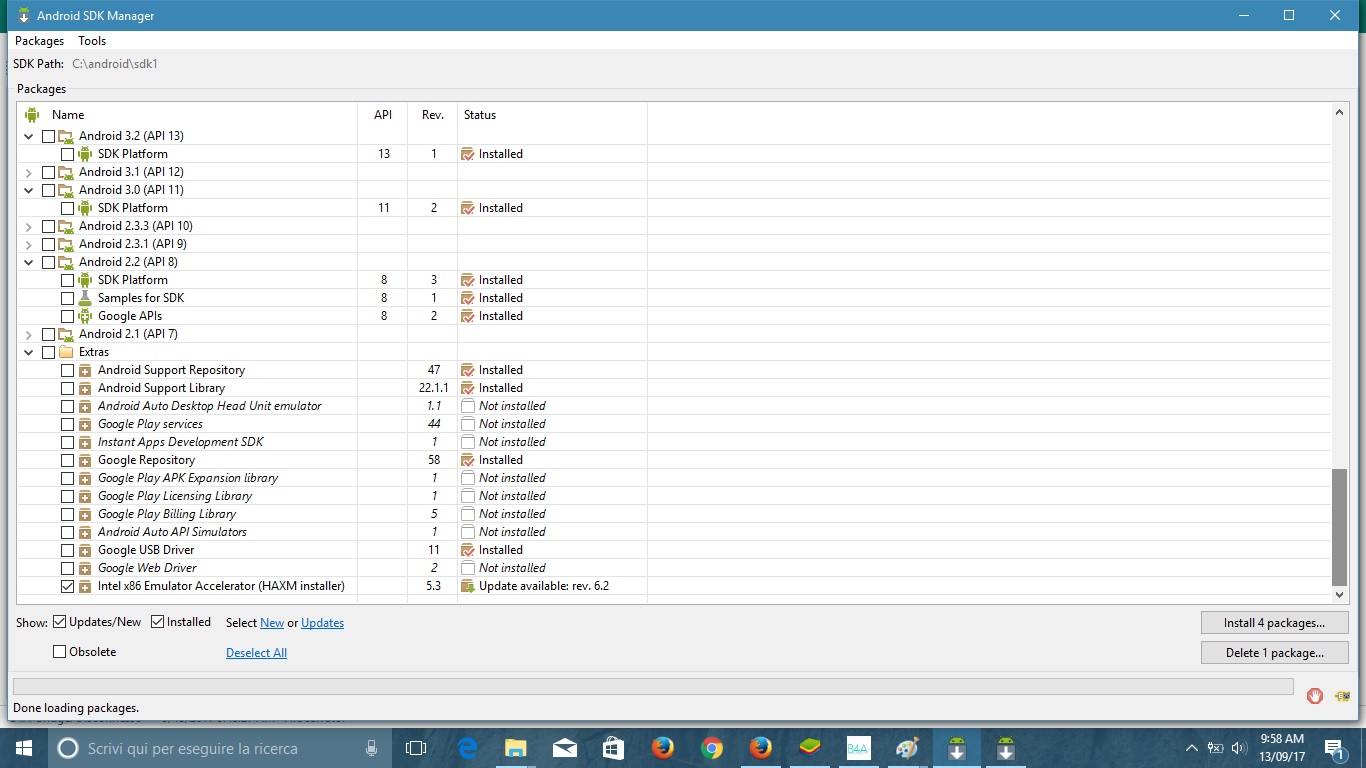Check the Google Play services checkbox
This screenshot has width=1366, height=768.
click(67, 424)
